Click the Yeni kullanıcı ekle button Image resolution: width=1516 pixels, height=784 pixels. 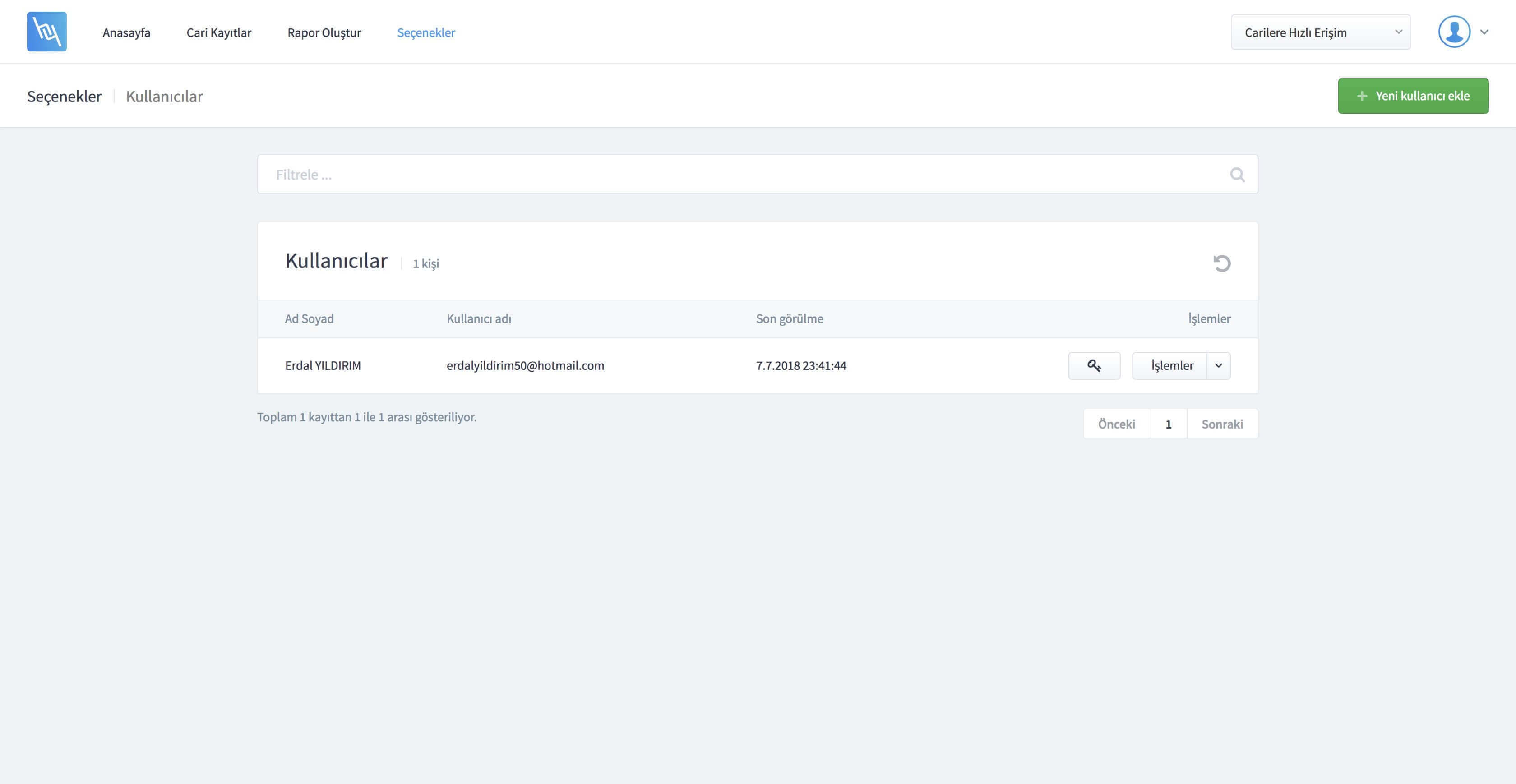pos(1412,96)
